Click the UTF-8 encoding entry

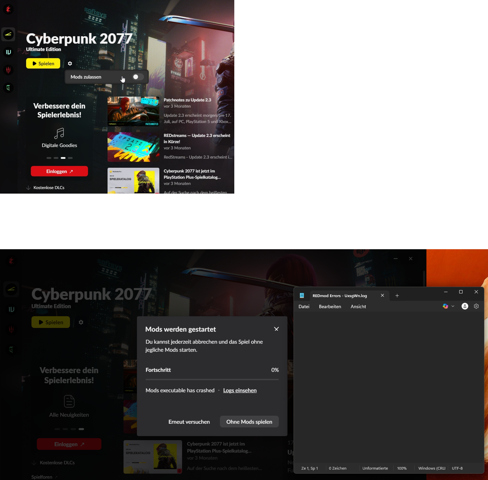point(457,468)
